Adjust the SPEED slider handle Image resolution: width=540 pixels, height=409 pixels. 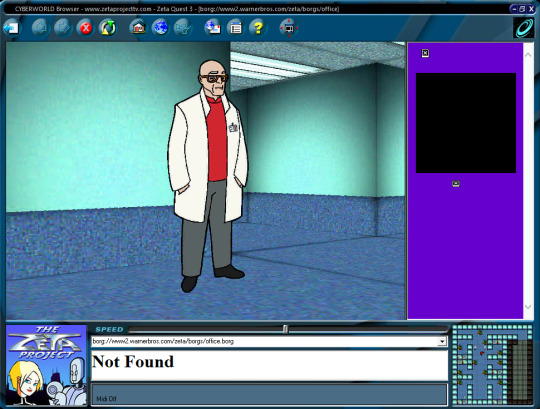point(285,329)
